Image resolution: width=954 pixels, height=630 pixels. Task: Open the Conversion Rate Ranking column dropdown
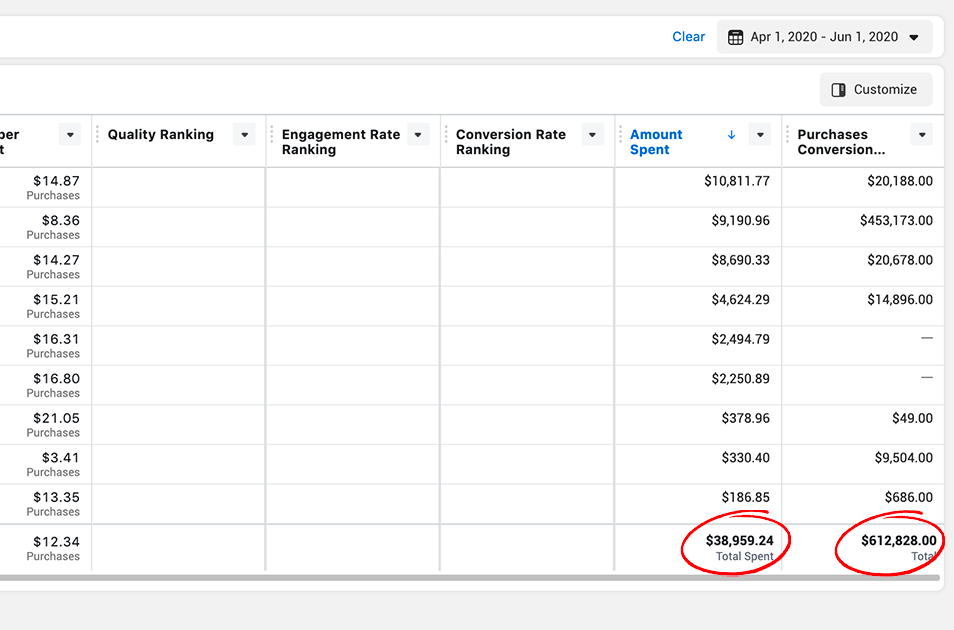593,135
